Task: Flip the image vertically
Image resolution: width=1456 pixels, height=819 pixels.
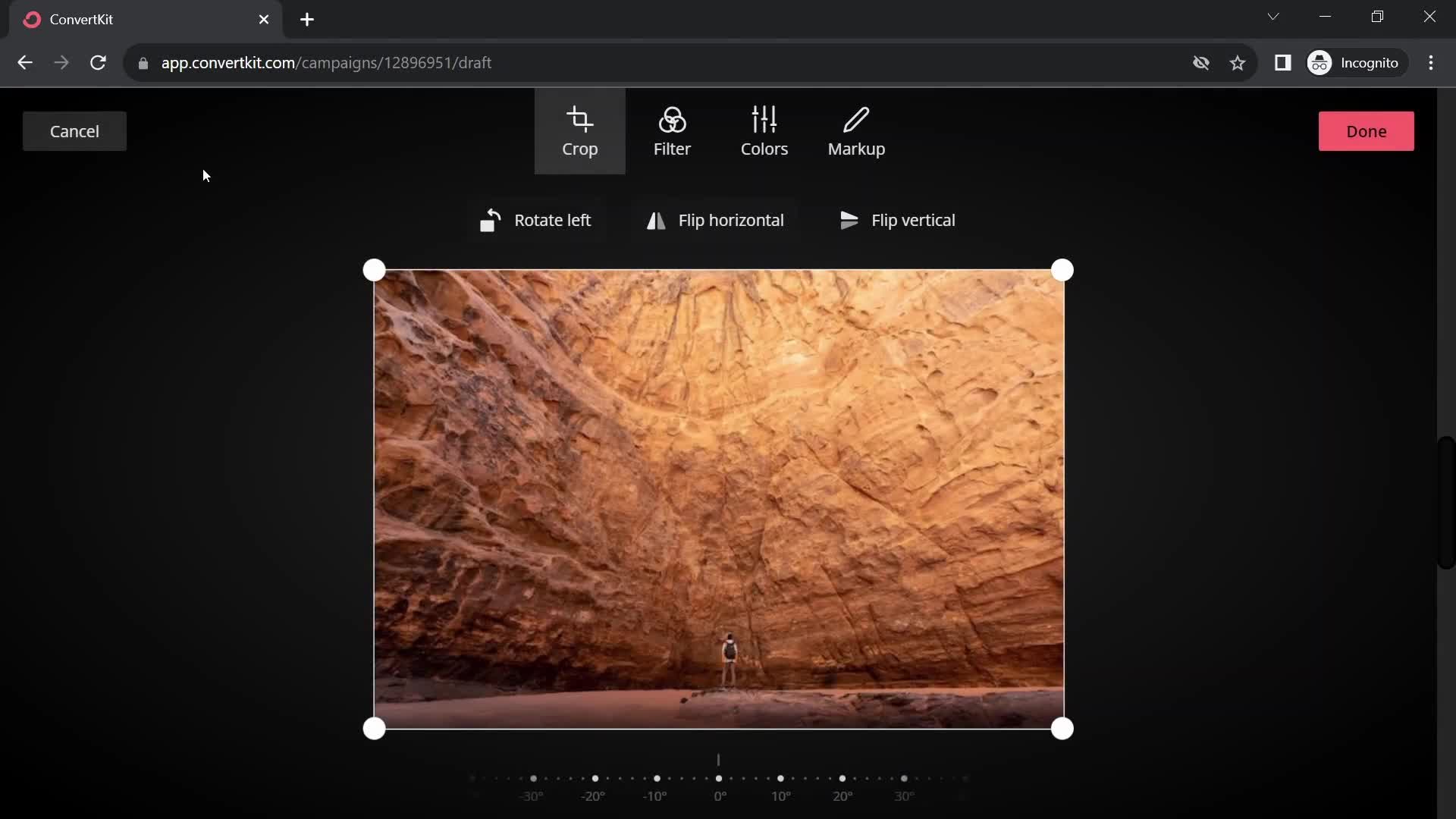Action: 897,220
